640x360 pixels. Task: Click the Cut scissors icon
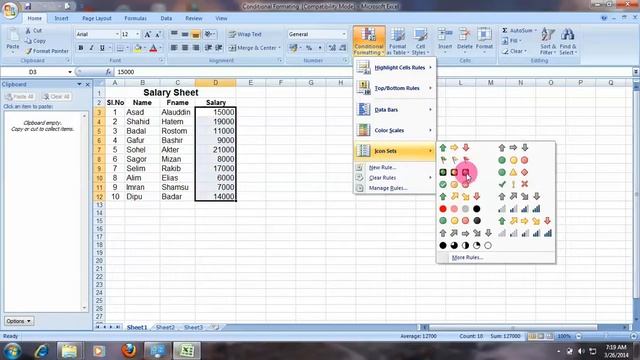coord(28,31)
